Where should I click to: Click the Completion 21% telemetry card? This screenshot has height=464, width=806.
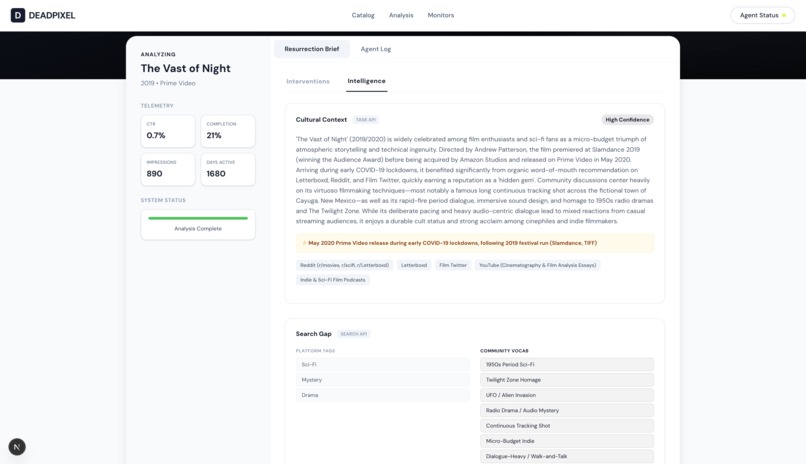pyautogui.click(x=228, y=131)
